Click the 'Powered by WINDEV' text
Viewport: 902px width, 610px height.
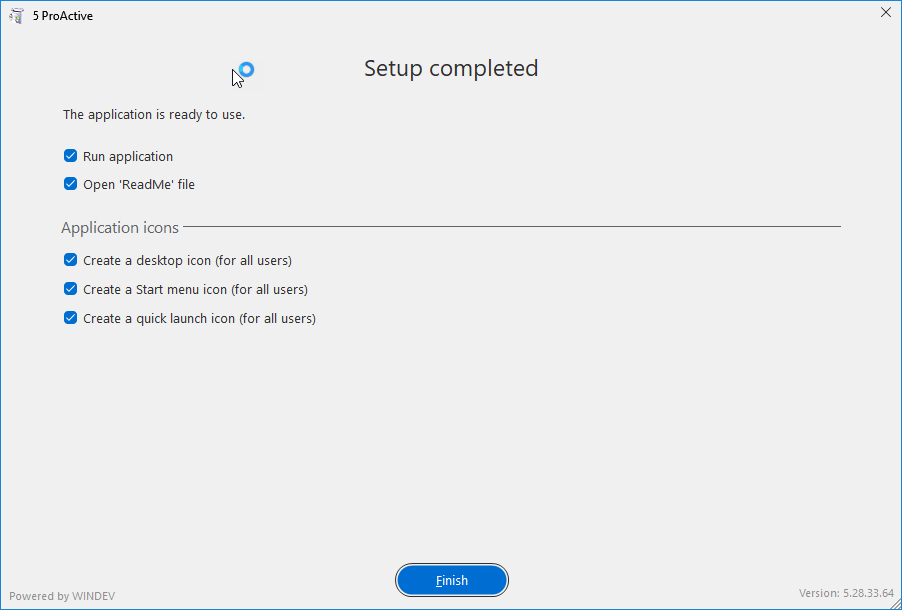[x=62, y=596]
